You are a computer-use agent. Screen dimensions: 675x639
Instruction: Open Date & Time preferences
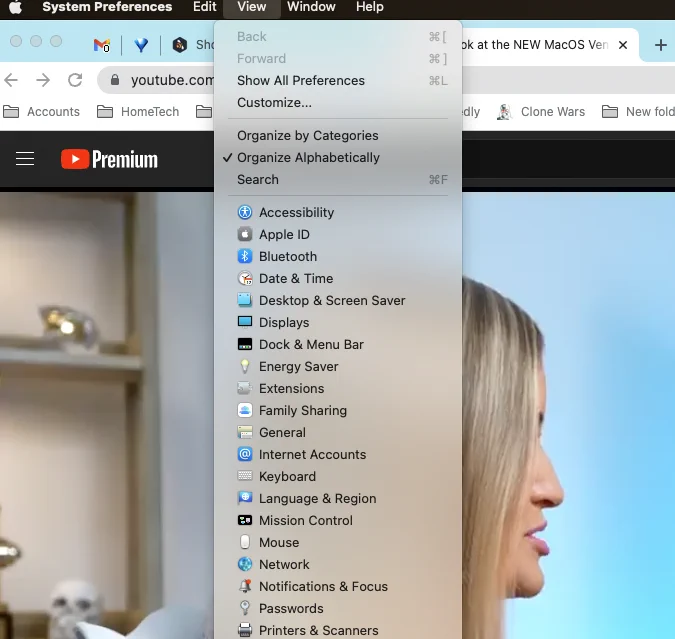pyautogui.click(x=338, y=278)
